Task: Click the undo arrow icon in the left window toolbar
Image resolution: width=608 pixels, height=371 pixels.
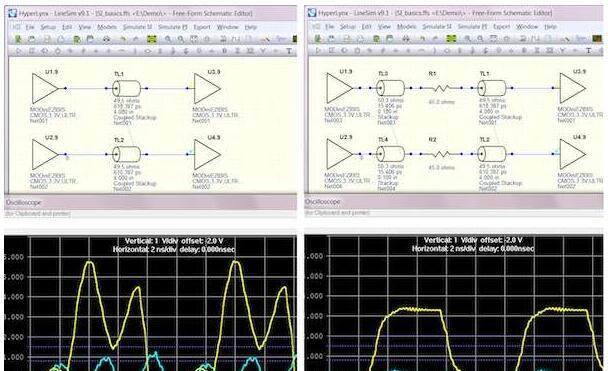Action: click(123, 39)
